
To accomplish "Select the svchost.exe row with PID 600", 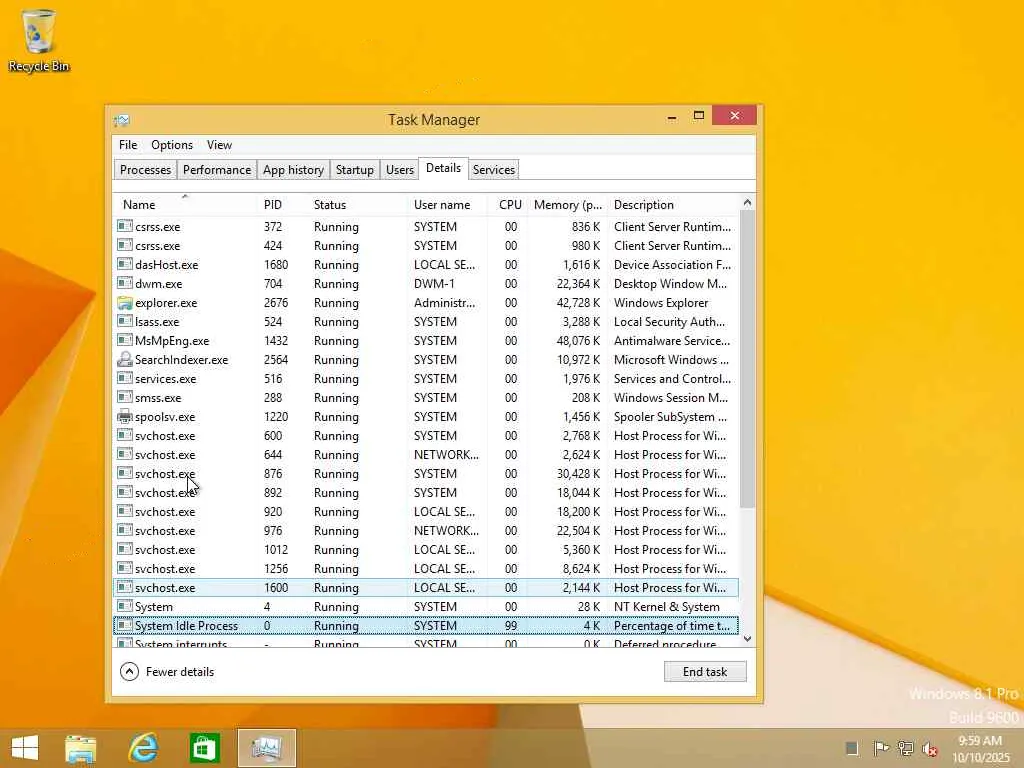I will tap(426, 436).
